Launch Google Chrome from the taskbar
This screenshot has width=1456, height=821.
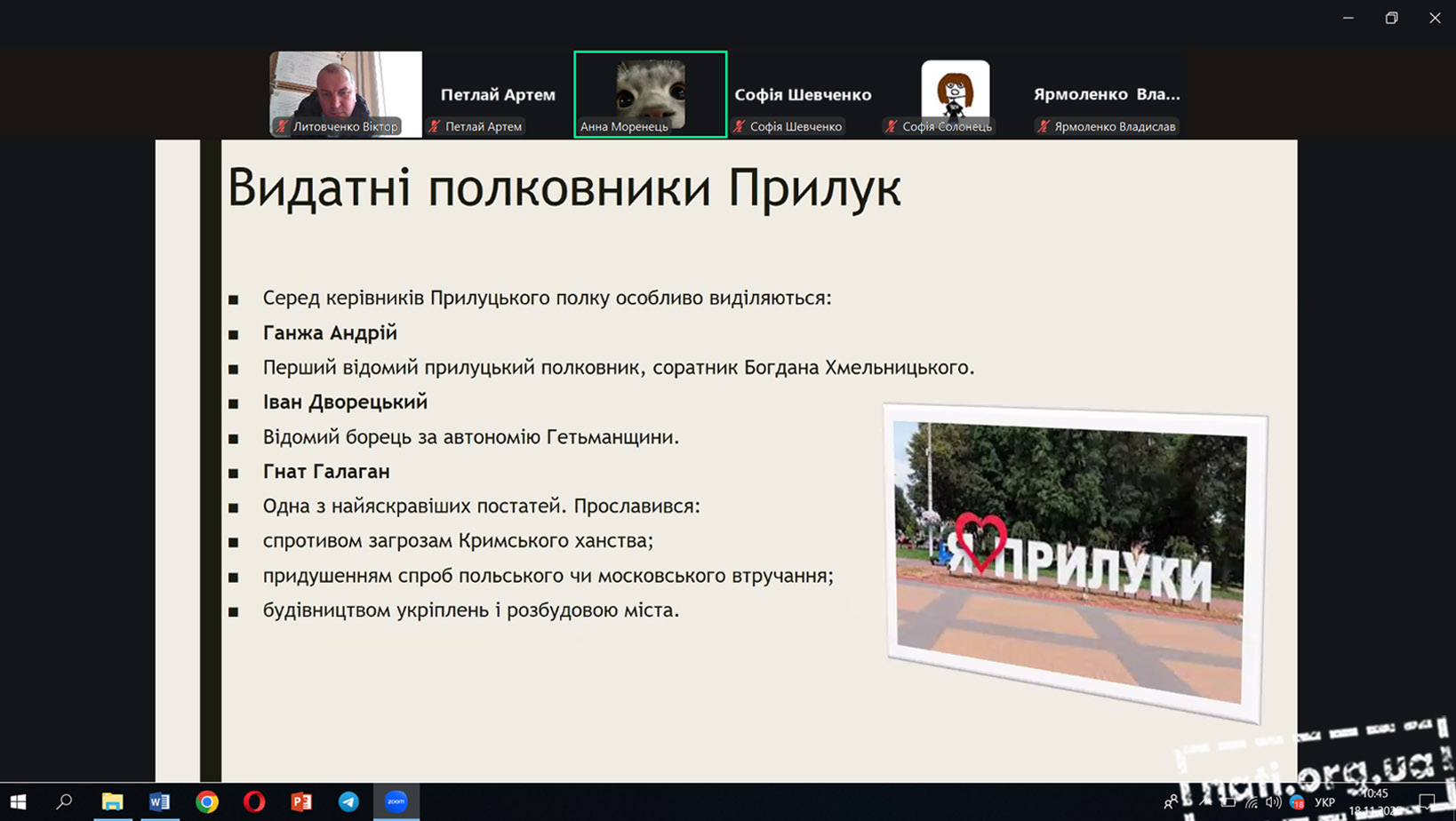coord(207,801)
